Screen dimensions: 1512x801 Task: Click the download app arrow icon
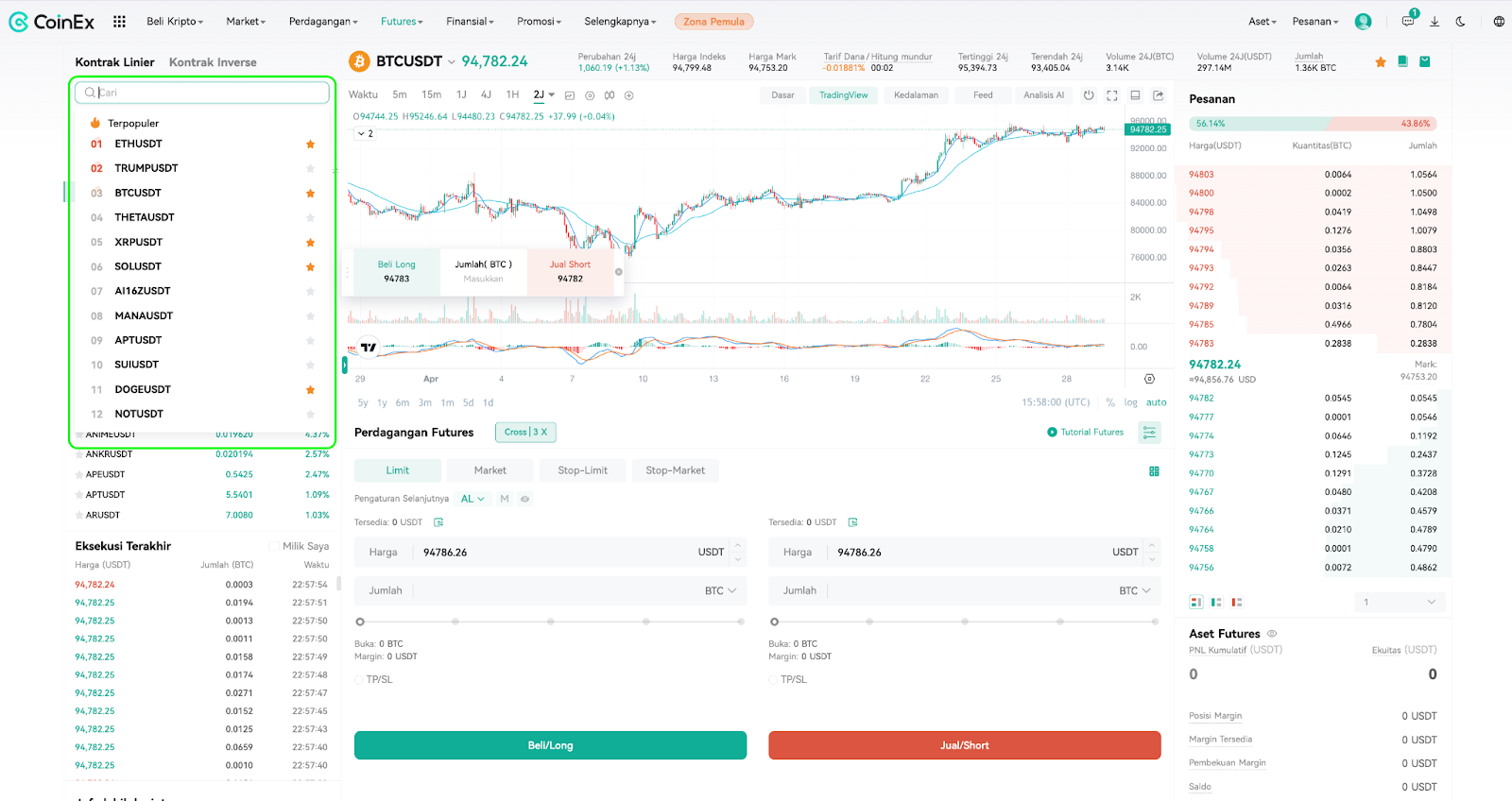point(1435,21)
